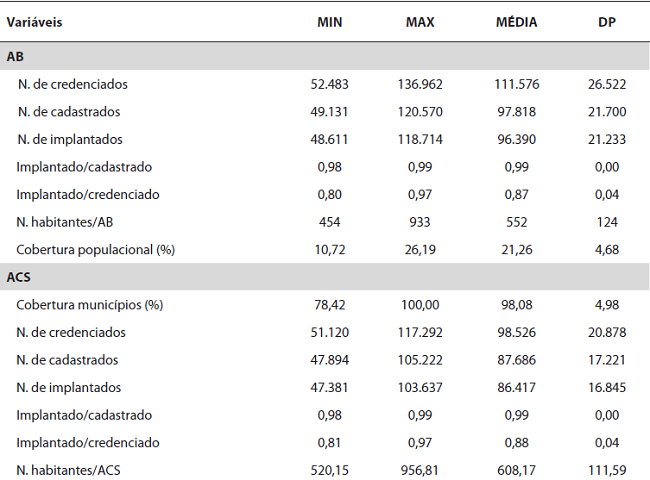Click the DP column header
Viewport: 650px width, 480px height.
click(x=605, y=22)
